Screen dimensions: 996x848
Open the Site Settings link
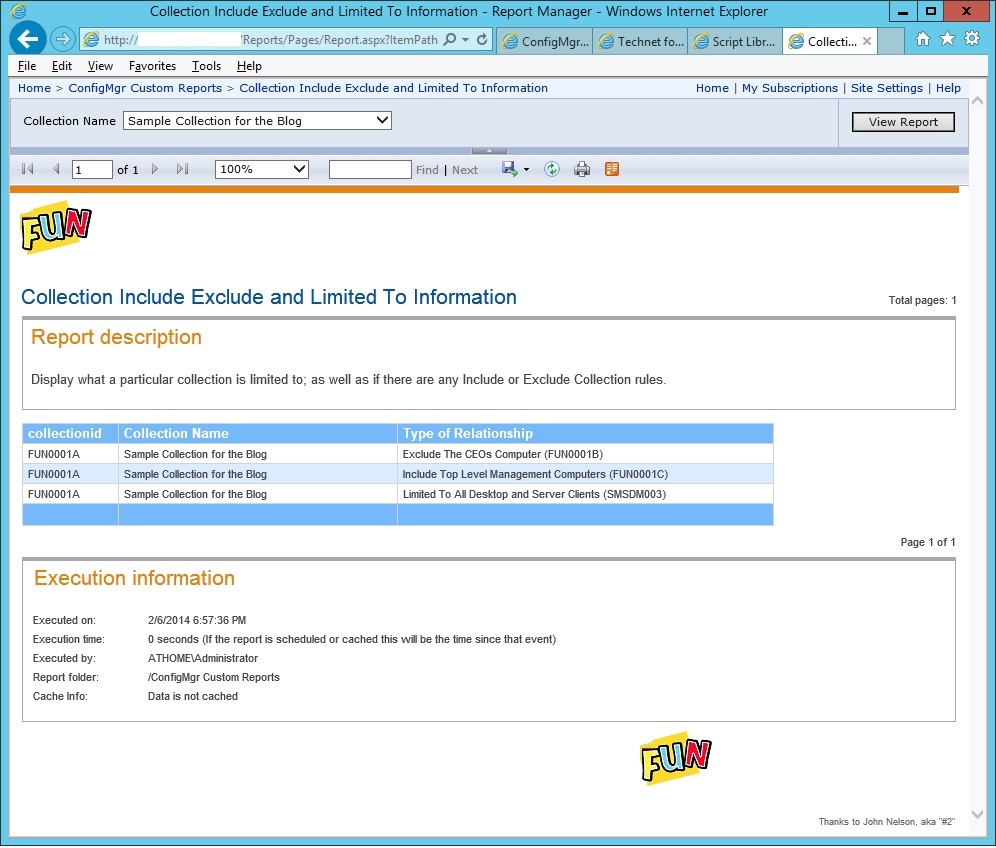click(x=889, y=88)
